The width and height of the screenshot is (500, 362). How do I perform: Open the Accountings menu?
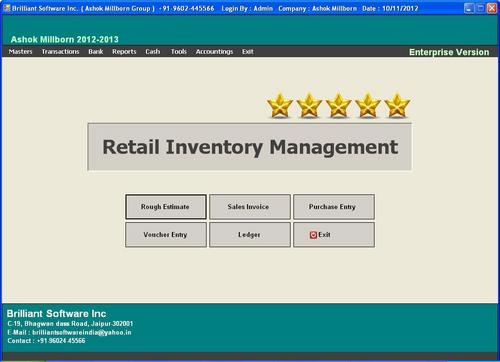(x=214, y=52)
